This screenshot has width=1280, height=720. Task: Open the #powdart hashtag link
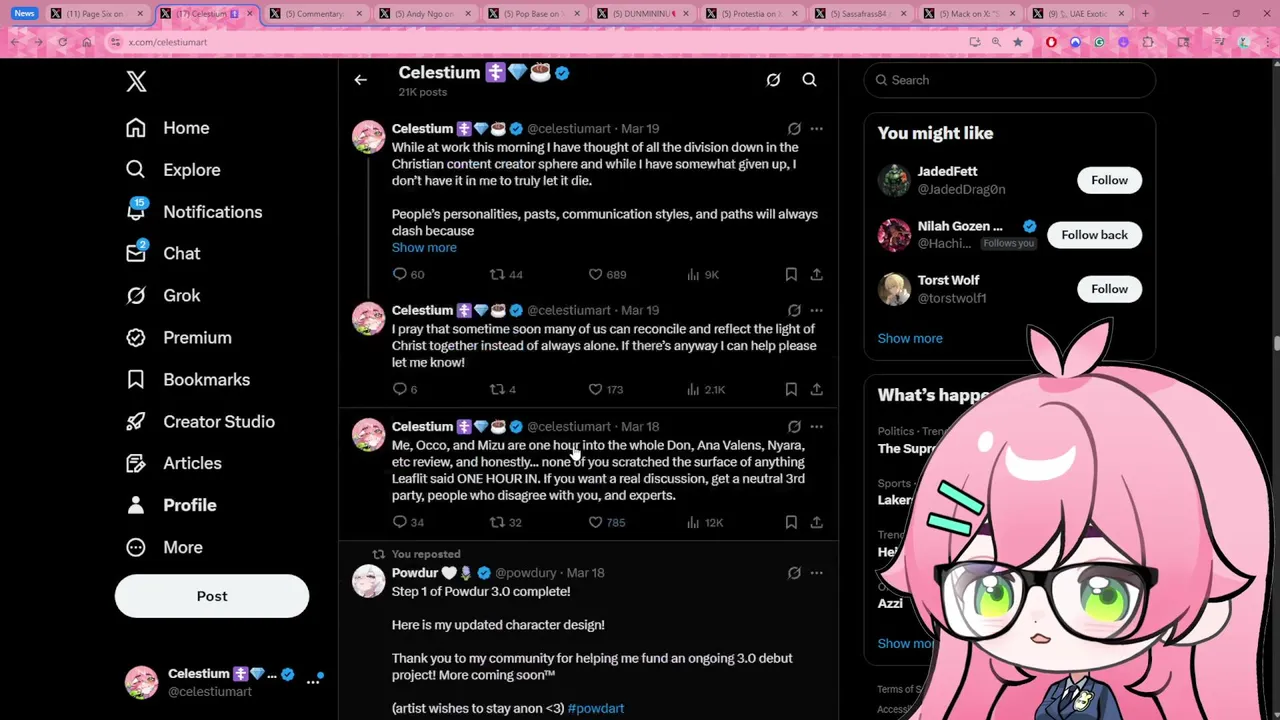click(596, 708)
